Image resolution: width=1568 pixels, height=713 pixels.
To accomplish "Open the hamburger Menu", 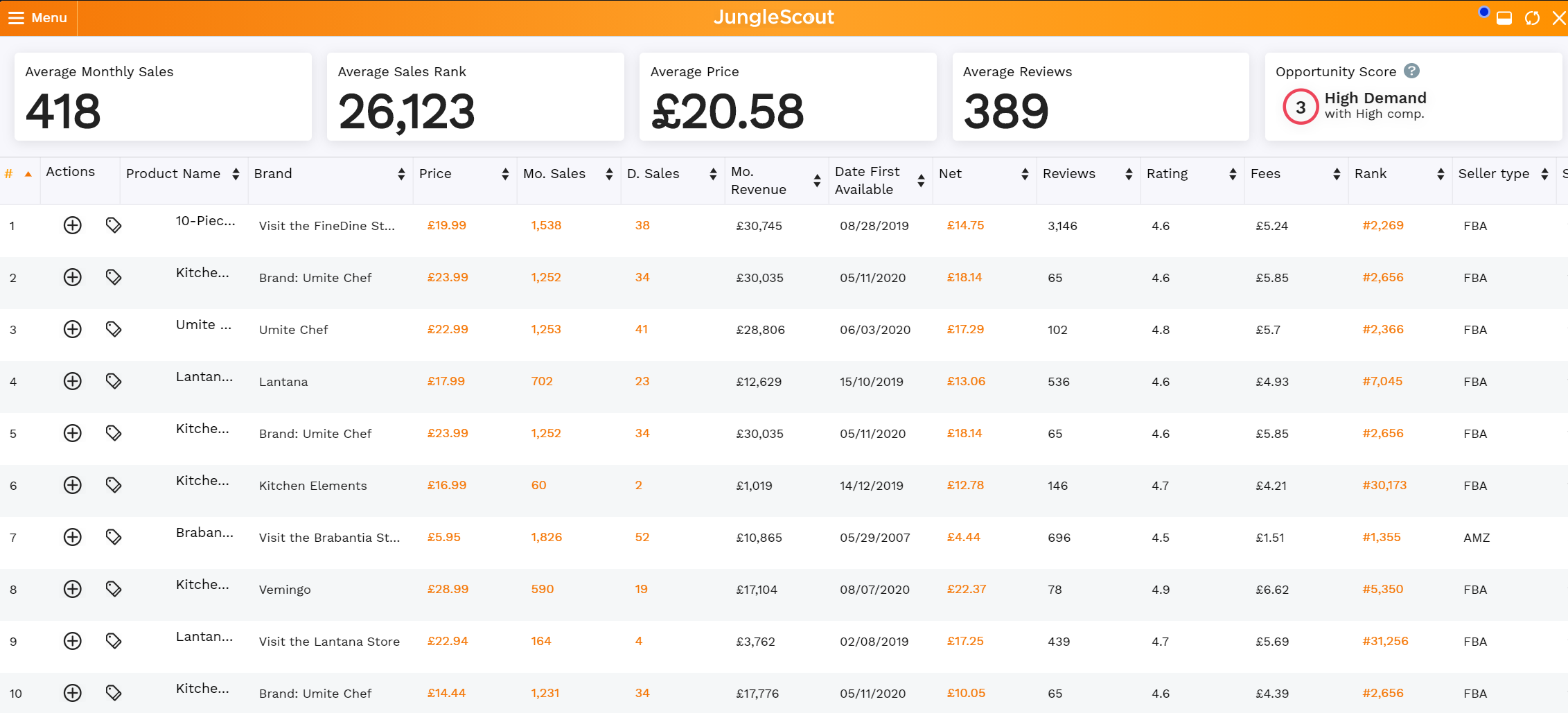I will click(38, 18).
